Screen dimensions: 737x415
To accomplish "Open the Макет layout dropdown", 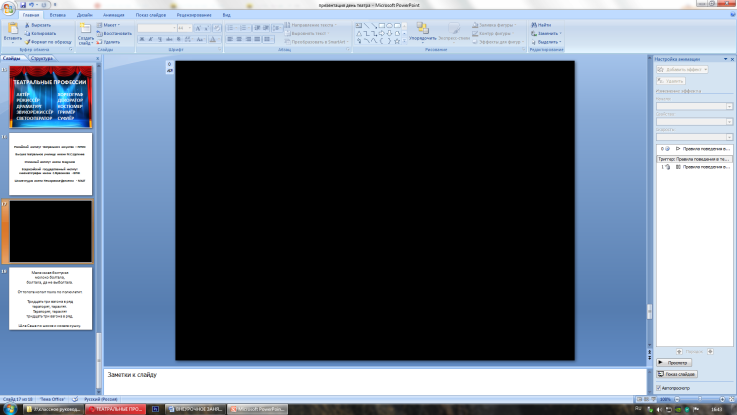I will pos(111,24).
